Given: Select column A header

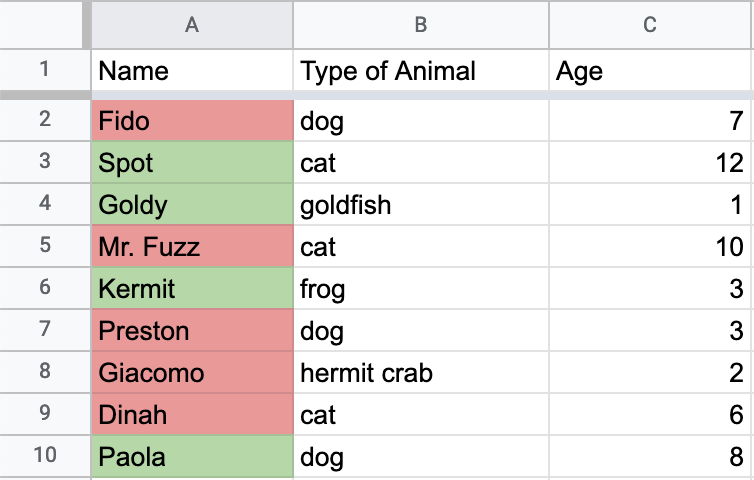Looking at the screenshot, I should [x=192, y=24].
